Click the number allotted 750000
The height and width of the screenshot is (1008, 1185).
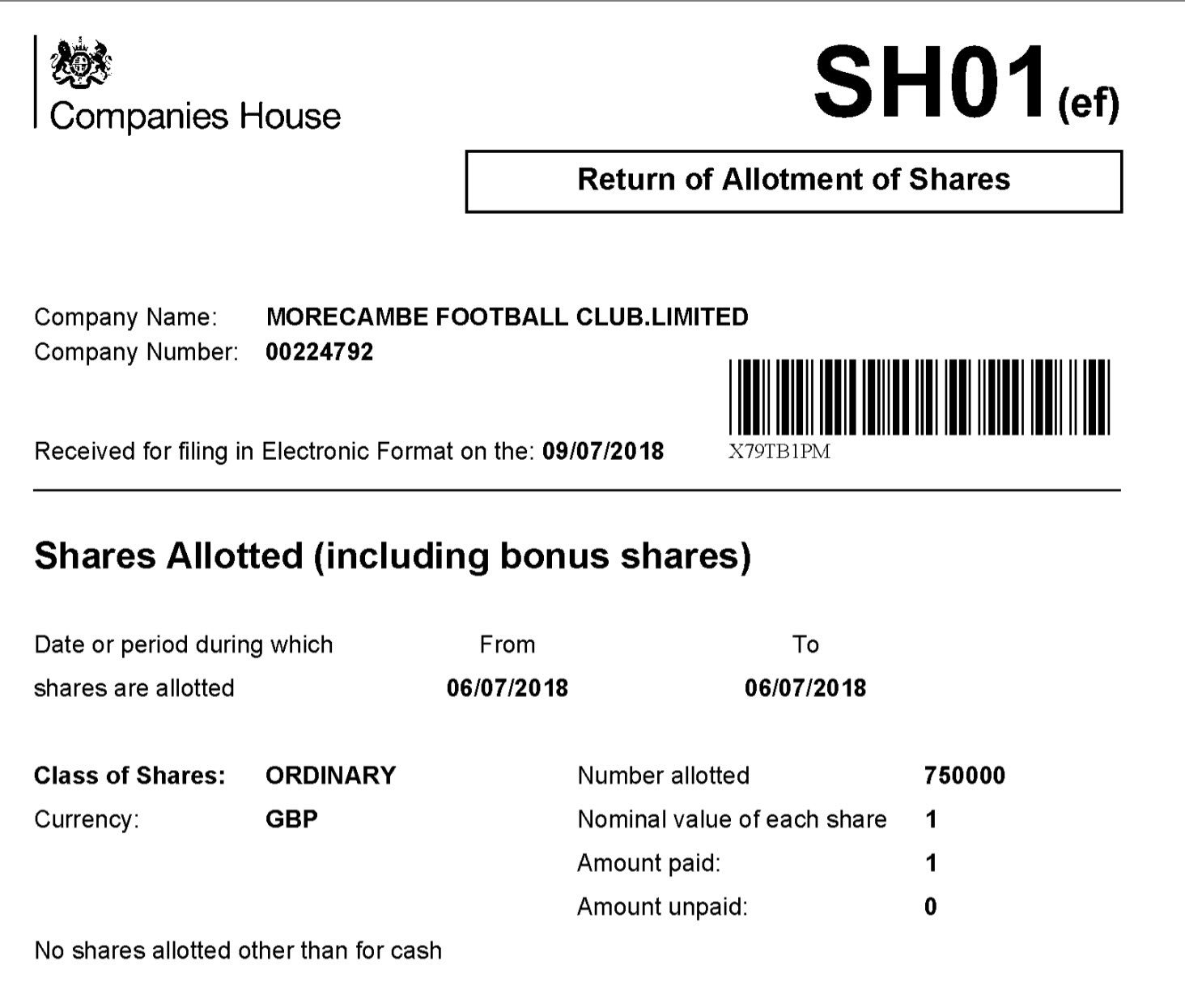coord(965,776)
